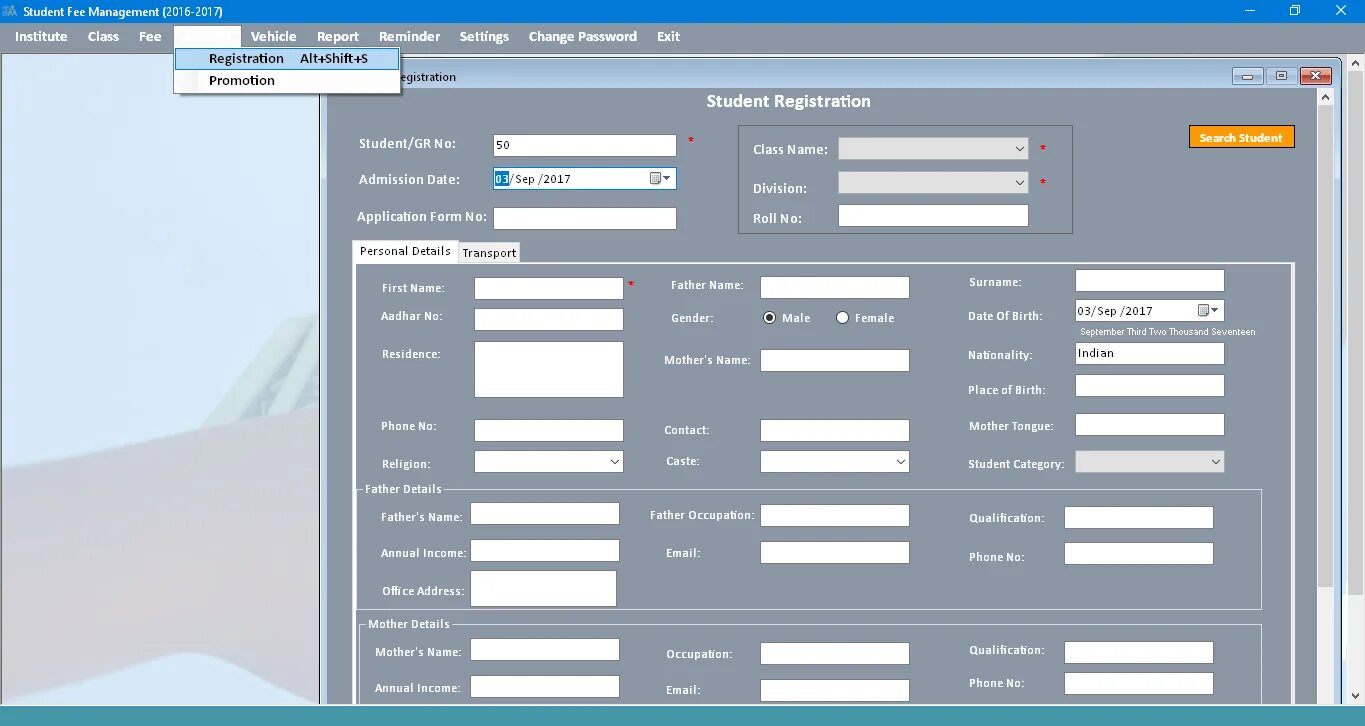Select the Female gender option
The height and width of the screenshot is (726, 1365).
(842, 318)
